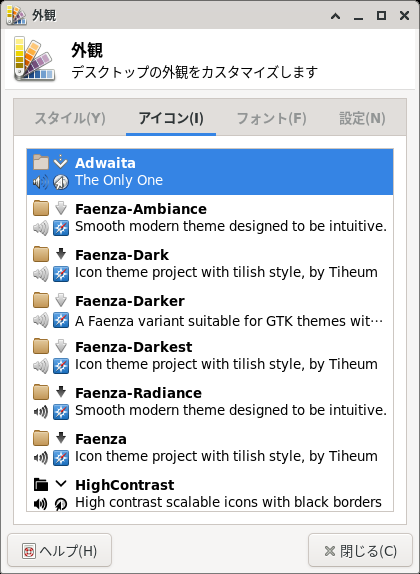420x574 pixels.
Task: Click the HighContrast browser icon
Action: click(61, 504)
